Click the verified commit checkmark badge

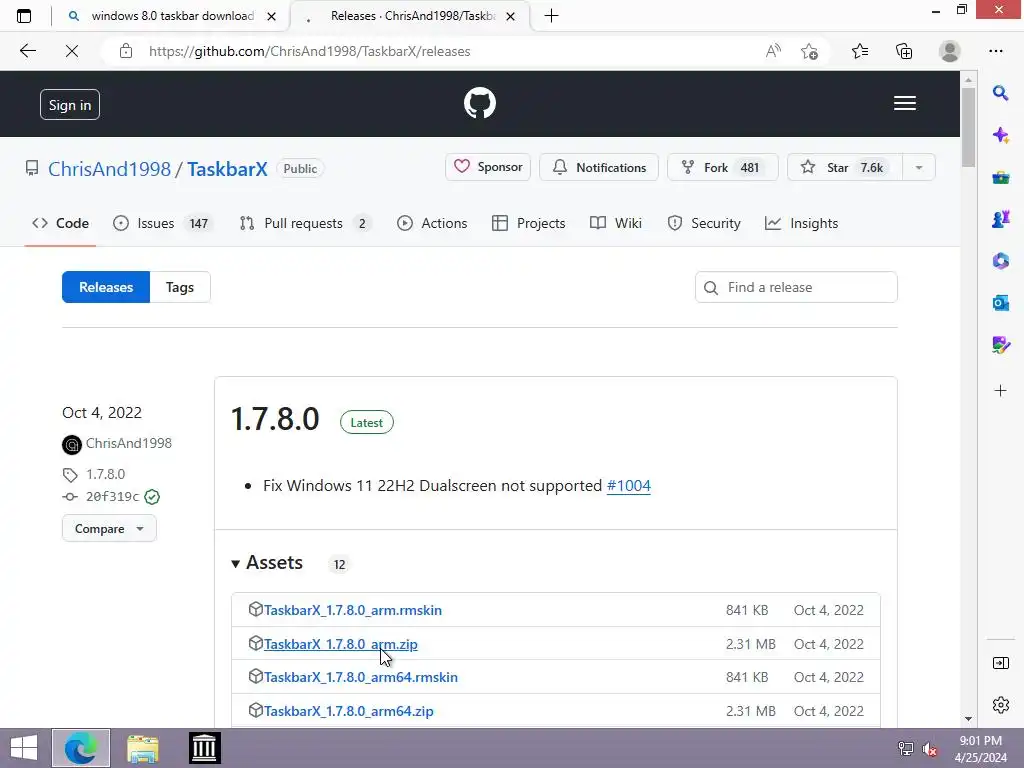[152, 497]
